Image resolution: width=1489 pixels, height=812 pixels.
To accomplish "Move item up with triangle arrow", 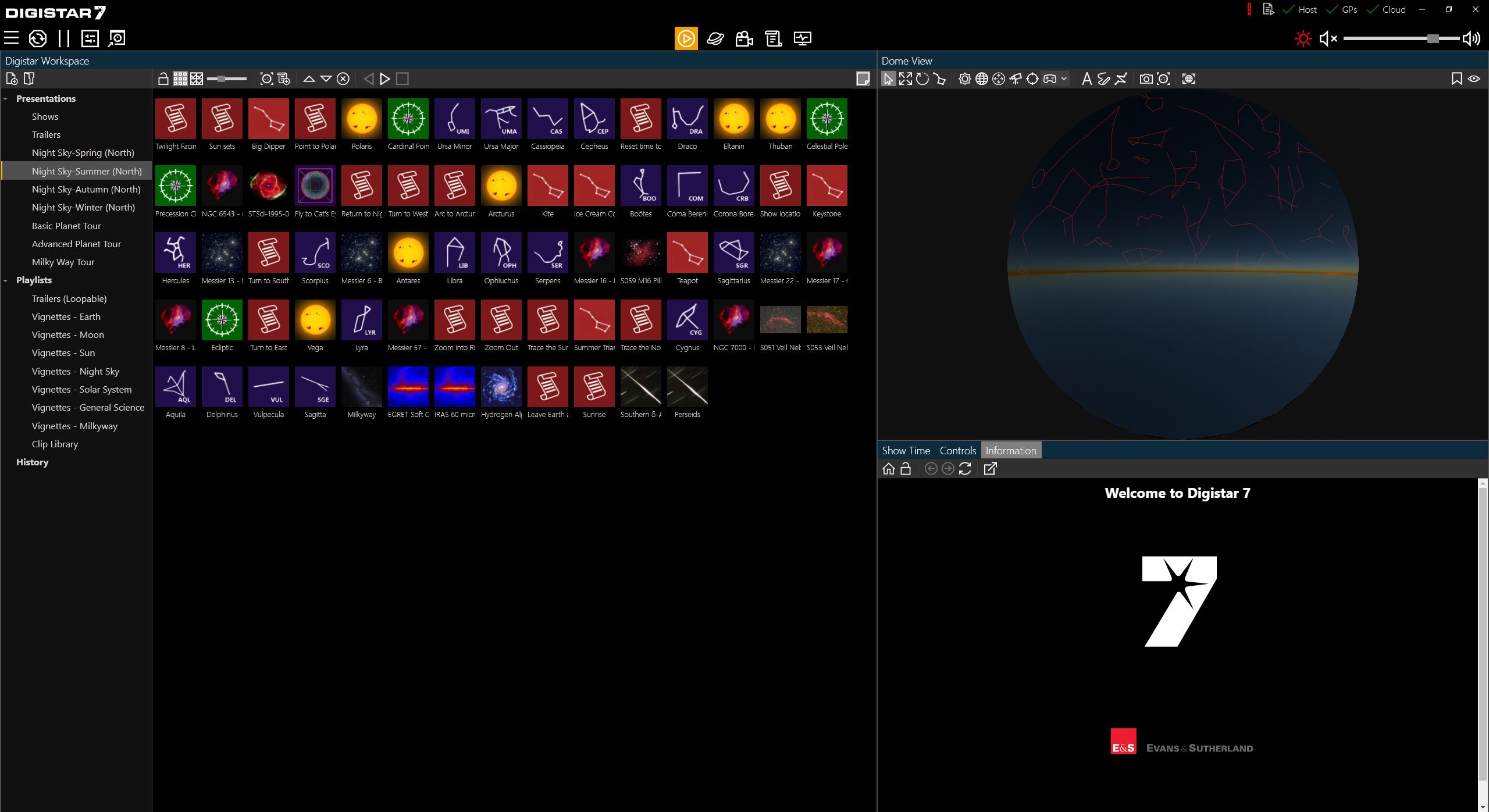I will tap(309, 79).
